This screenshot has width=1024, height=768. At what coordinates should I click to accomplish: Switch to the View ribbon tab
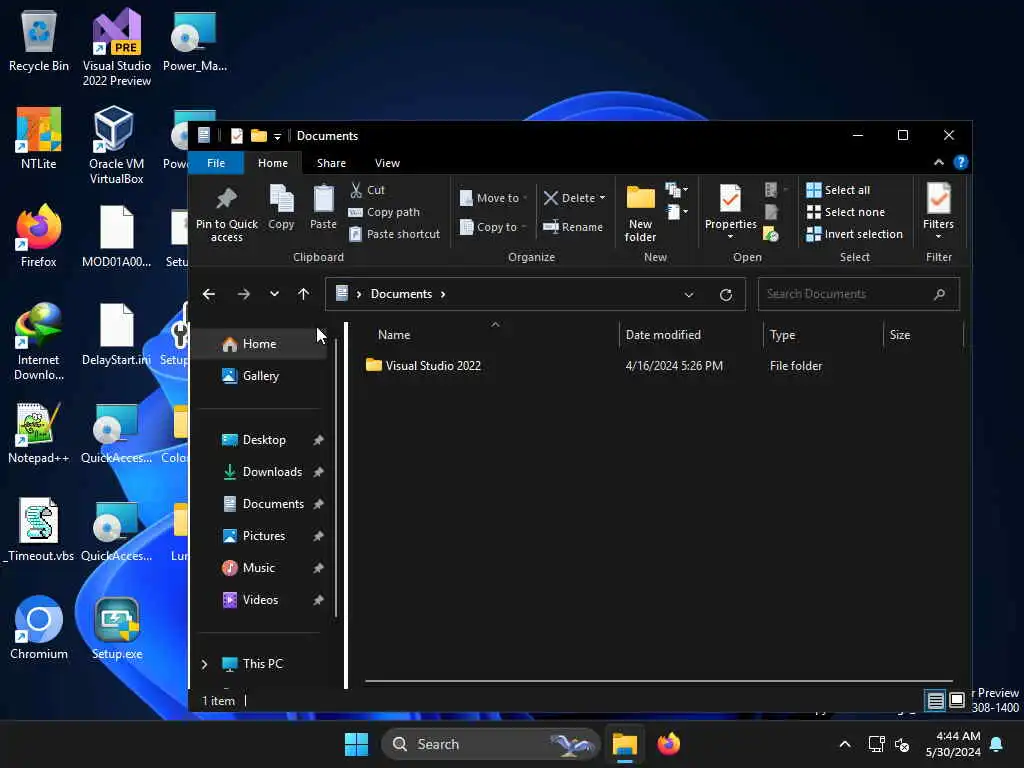[387, 163]
